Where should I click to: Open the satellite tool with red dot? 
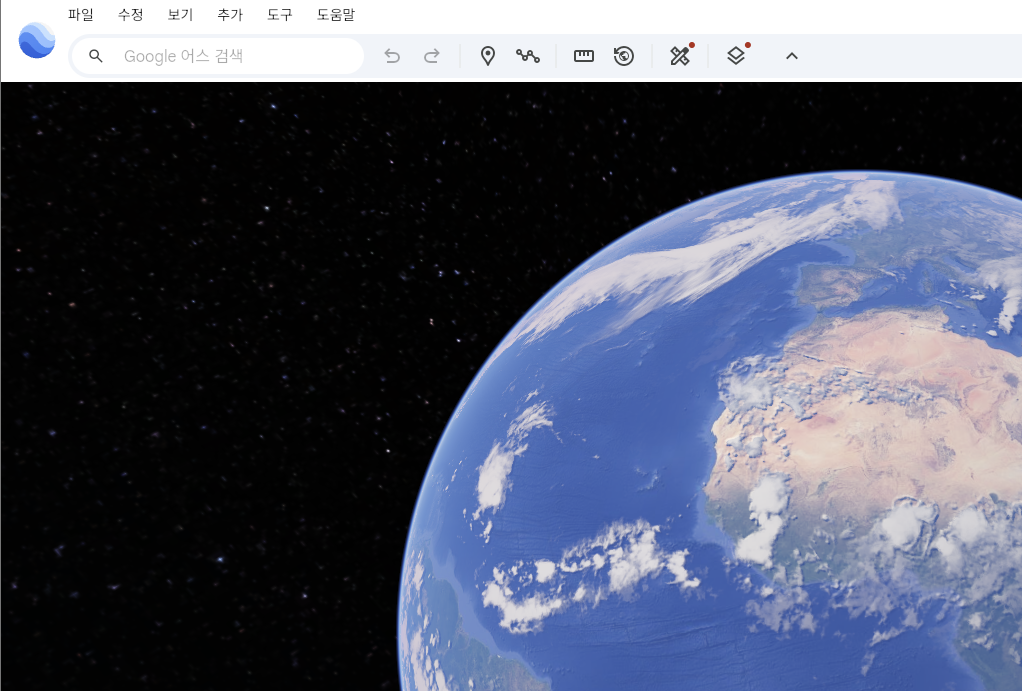(x=680, y=55)
